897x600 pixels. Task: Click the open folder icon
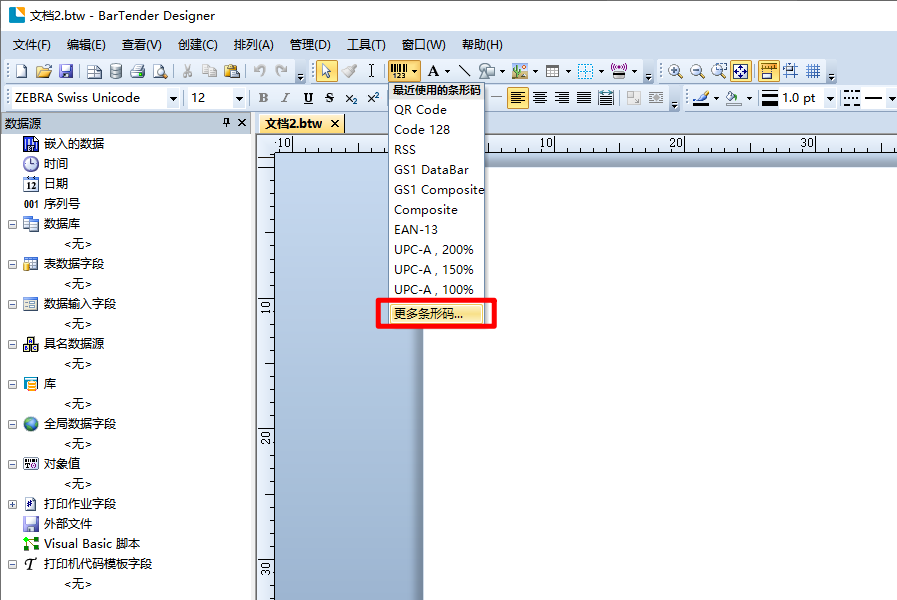44,71
